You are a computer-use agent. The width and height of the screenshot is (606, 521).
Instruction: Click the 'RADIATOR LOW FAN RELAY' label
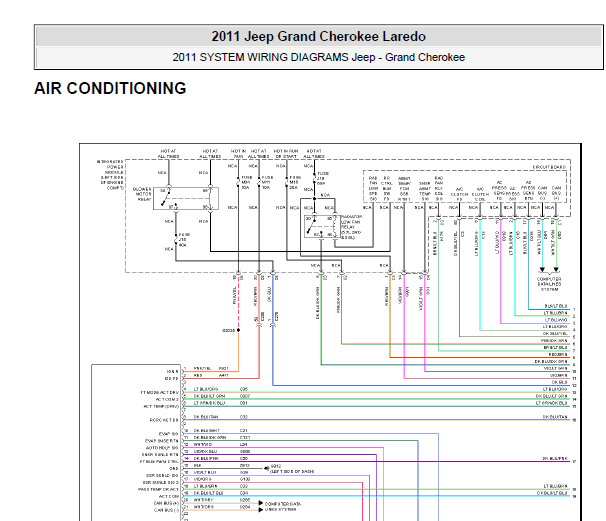tap(351, 227)
